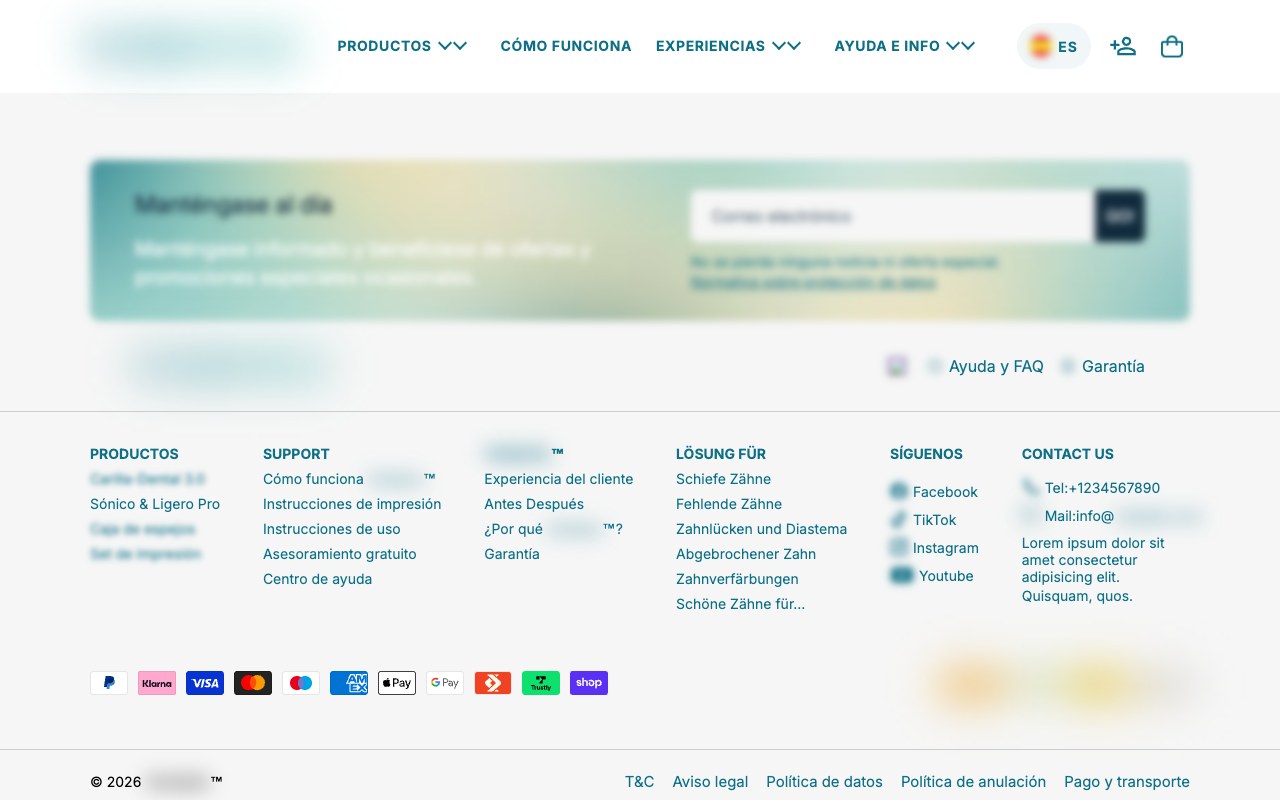Click the Spanish flag language selector
Screen dimensions: 1280x800
coord(1054,46)
